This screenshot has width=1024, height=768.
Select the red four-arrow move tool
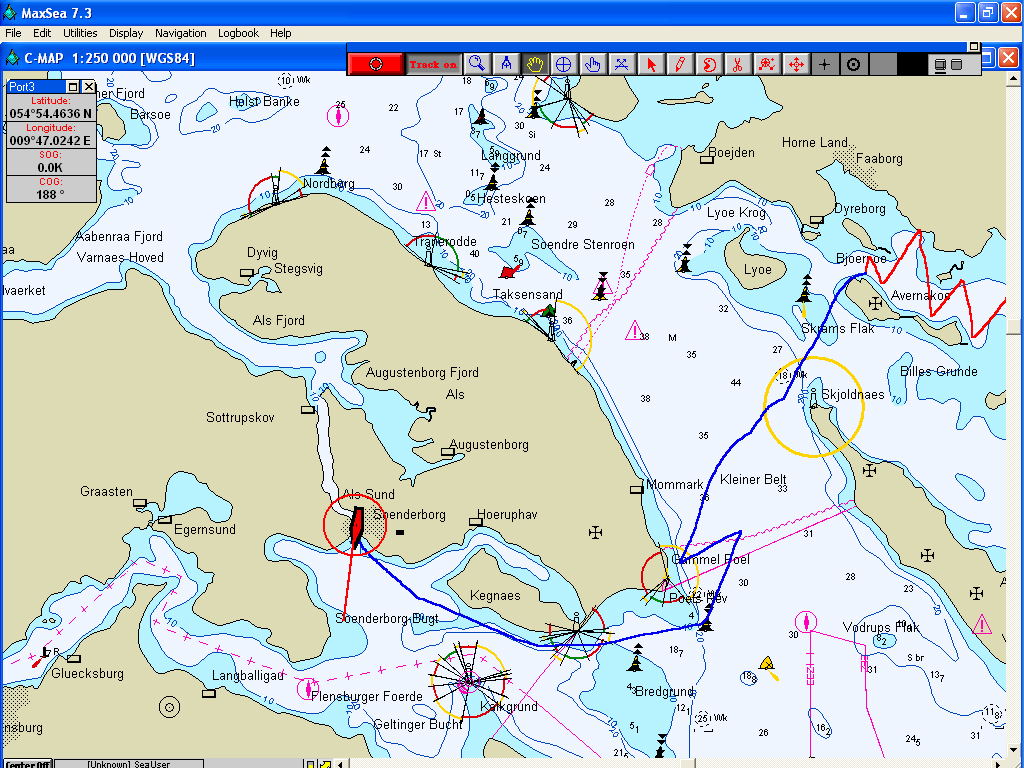click(x=796, y=64)
